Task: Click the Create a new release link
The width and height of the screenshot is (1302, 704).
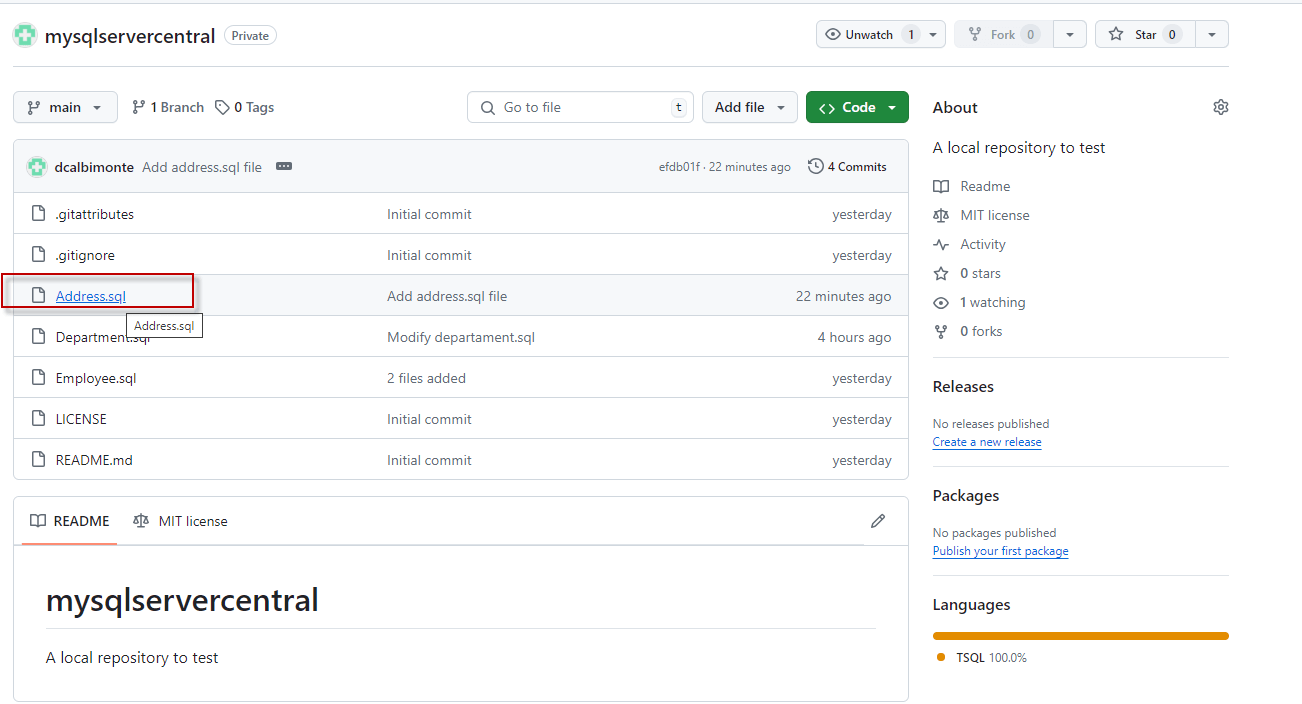Action: [x=987, y=442]
